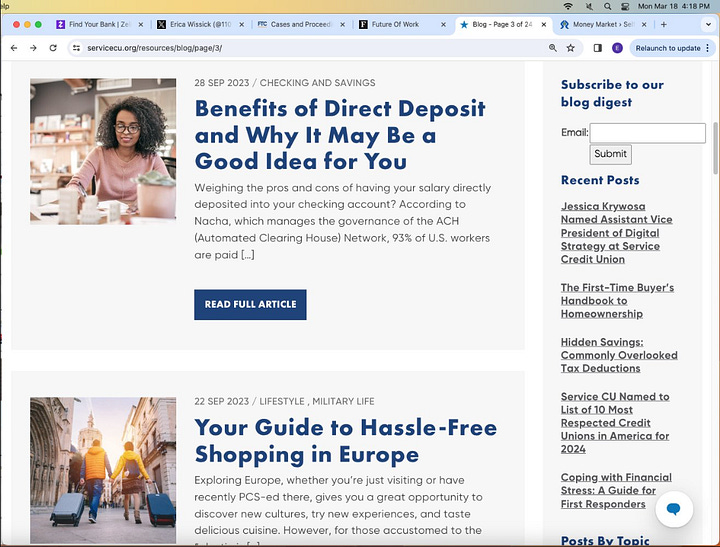Open Spotlight search in menu bar
The image size is (720, 547).
(x=608, y=6)
